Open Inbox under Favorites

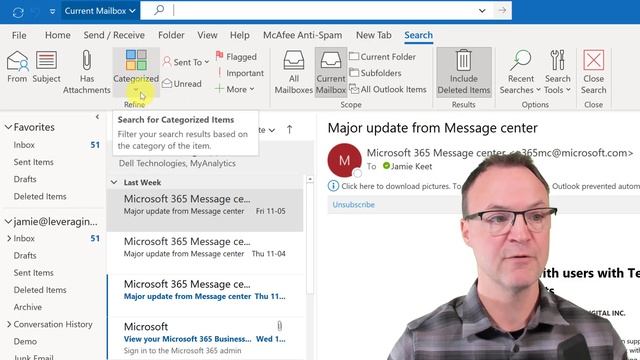(24, 145)
